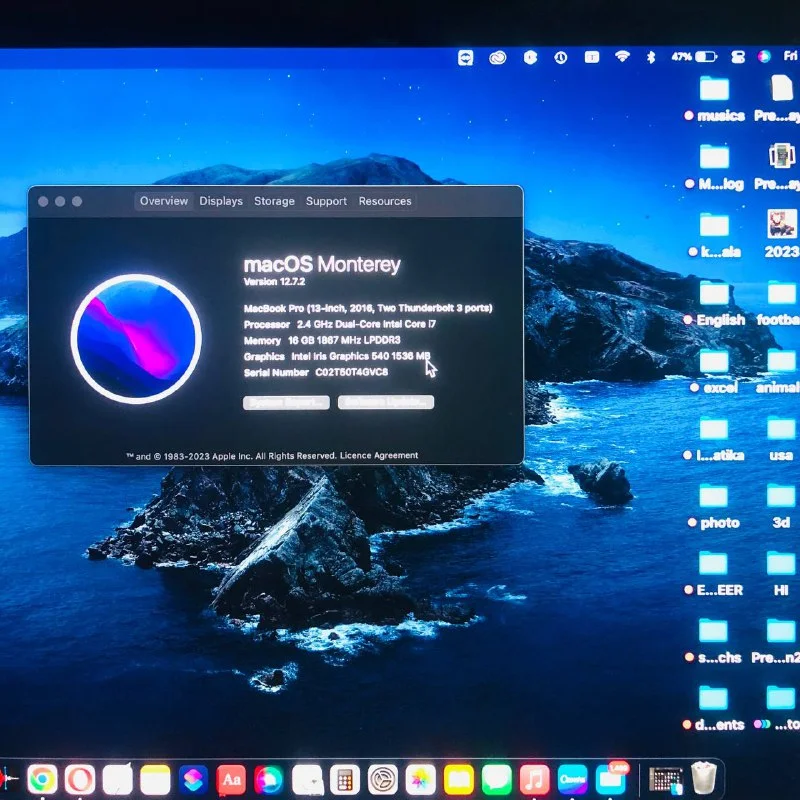Click the Software Update button

(386, 403)
